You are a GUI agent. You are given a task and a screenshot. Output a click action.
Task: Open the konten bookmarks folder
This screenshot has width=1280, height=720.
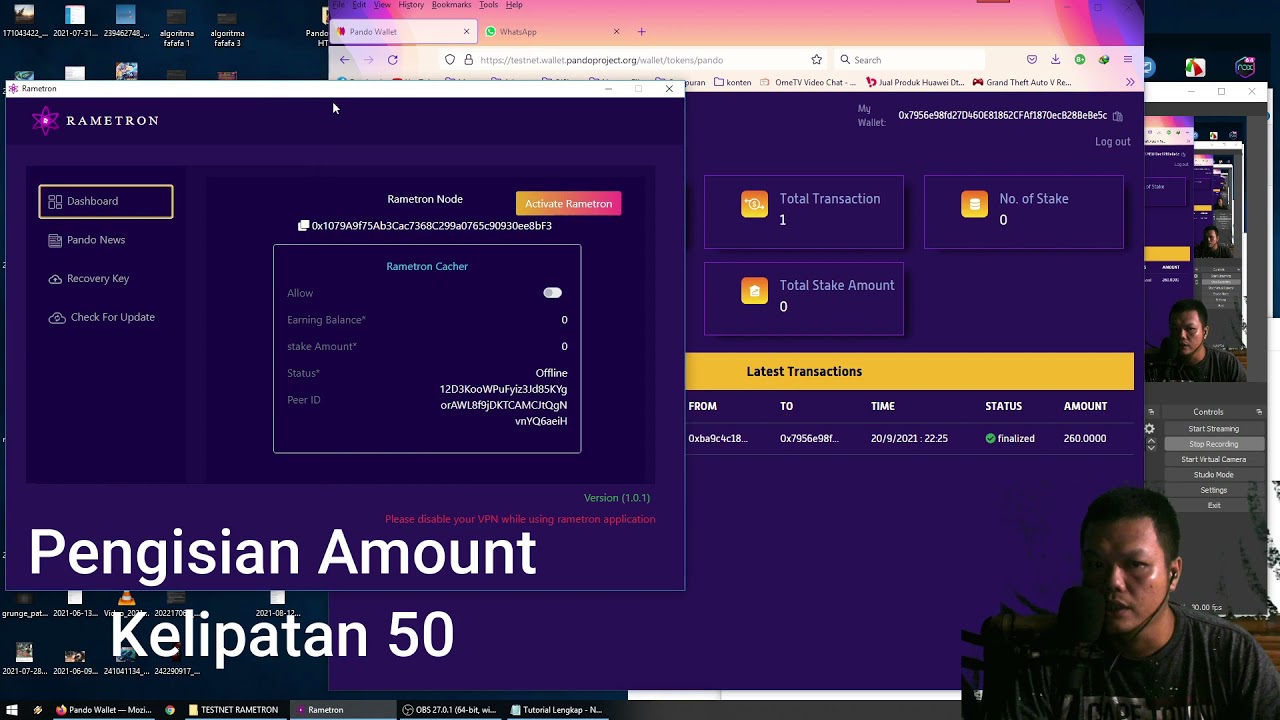click(x=732, y=82)
